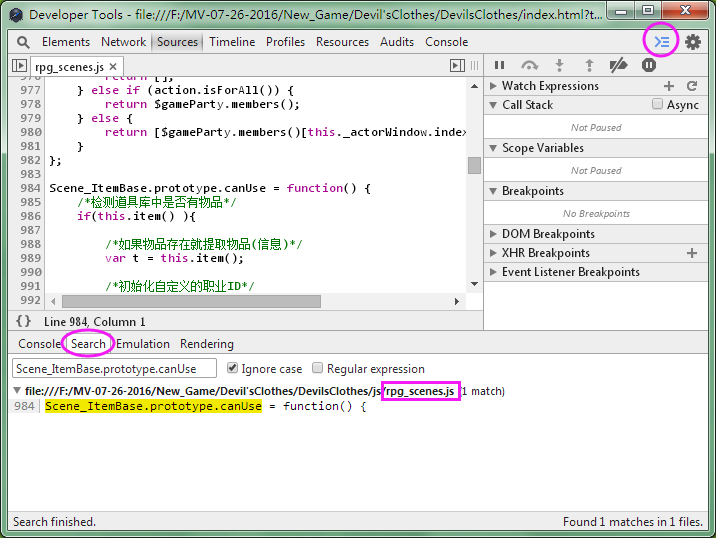Minimize the Developer Tools window
This screenshot has height=538, width=716.
621,11
